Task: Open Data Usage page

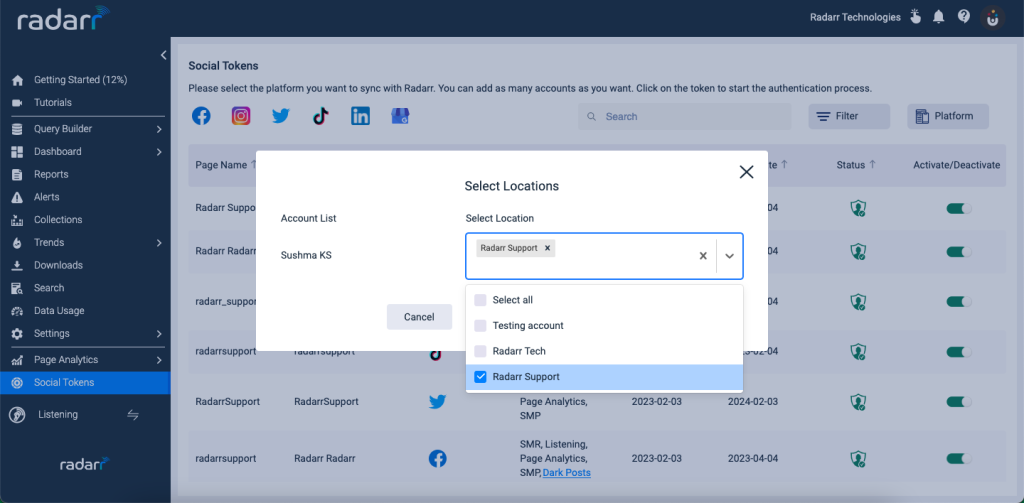Action: tap(59, 310)
